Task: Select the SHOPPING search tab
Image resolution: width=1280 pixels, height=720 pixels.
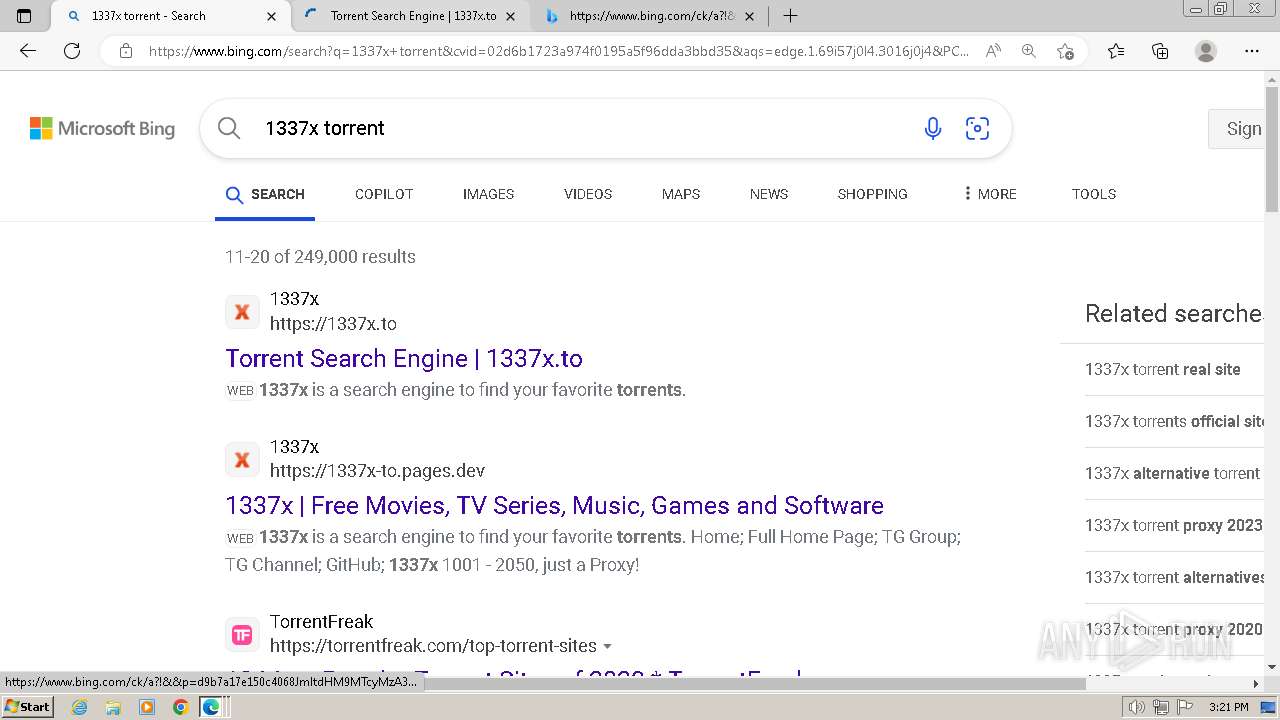Action: click(x=873, y=194)
